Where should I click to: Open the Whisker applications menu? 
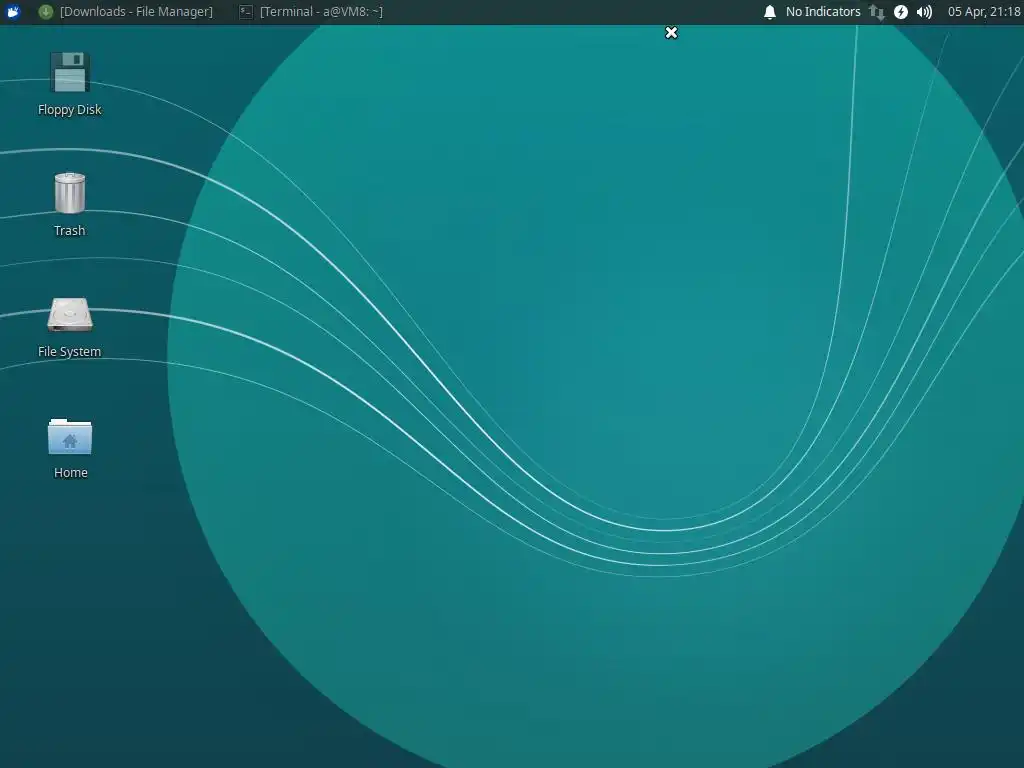point(12,12)
